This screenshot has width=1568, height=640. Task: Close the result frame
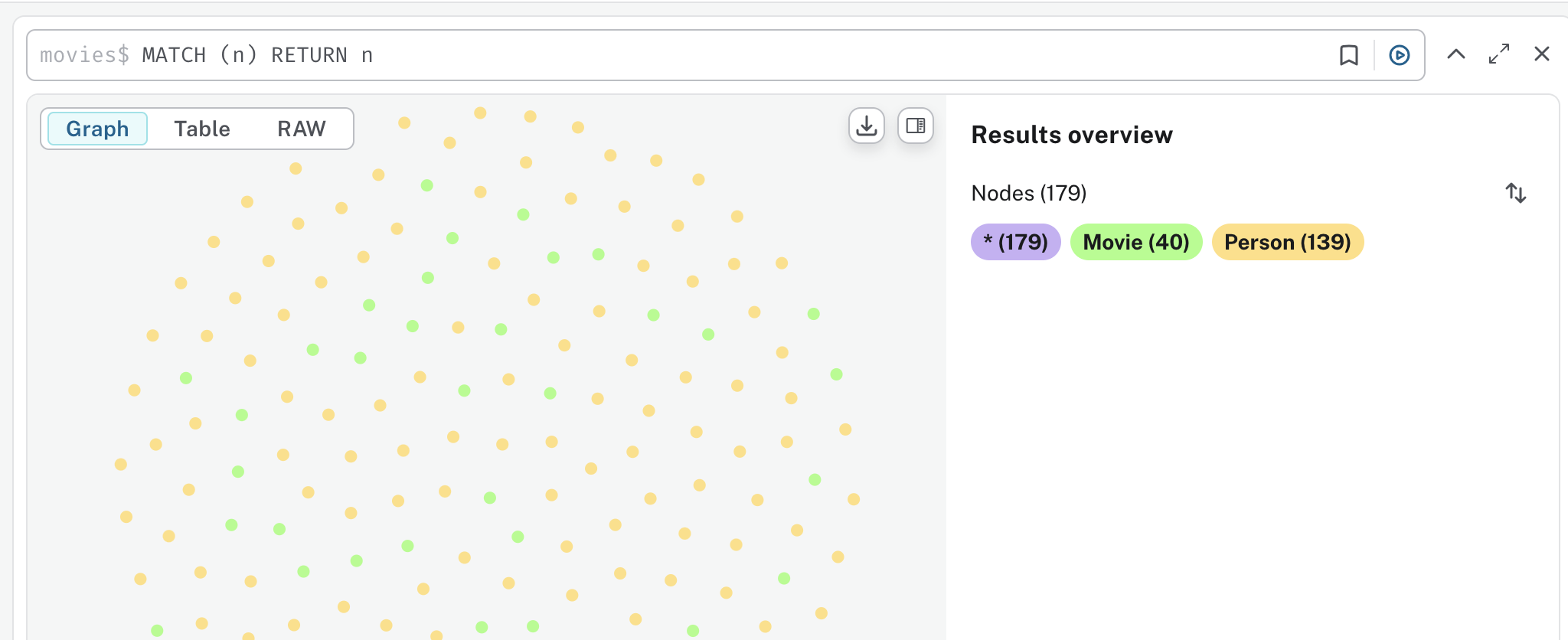point(1541,54)
